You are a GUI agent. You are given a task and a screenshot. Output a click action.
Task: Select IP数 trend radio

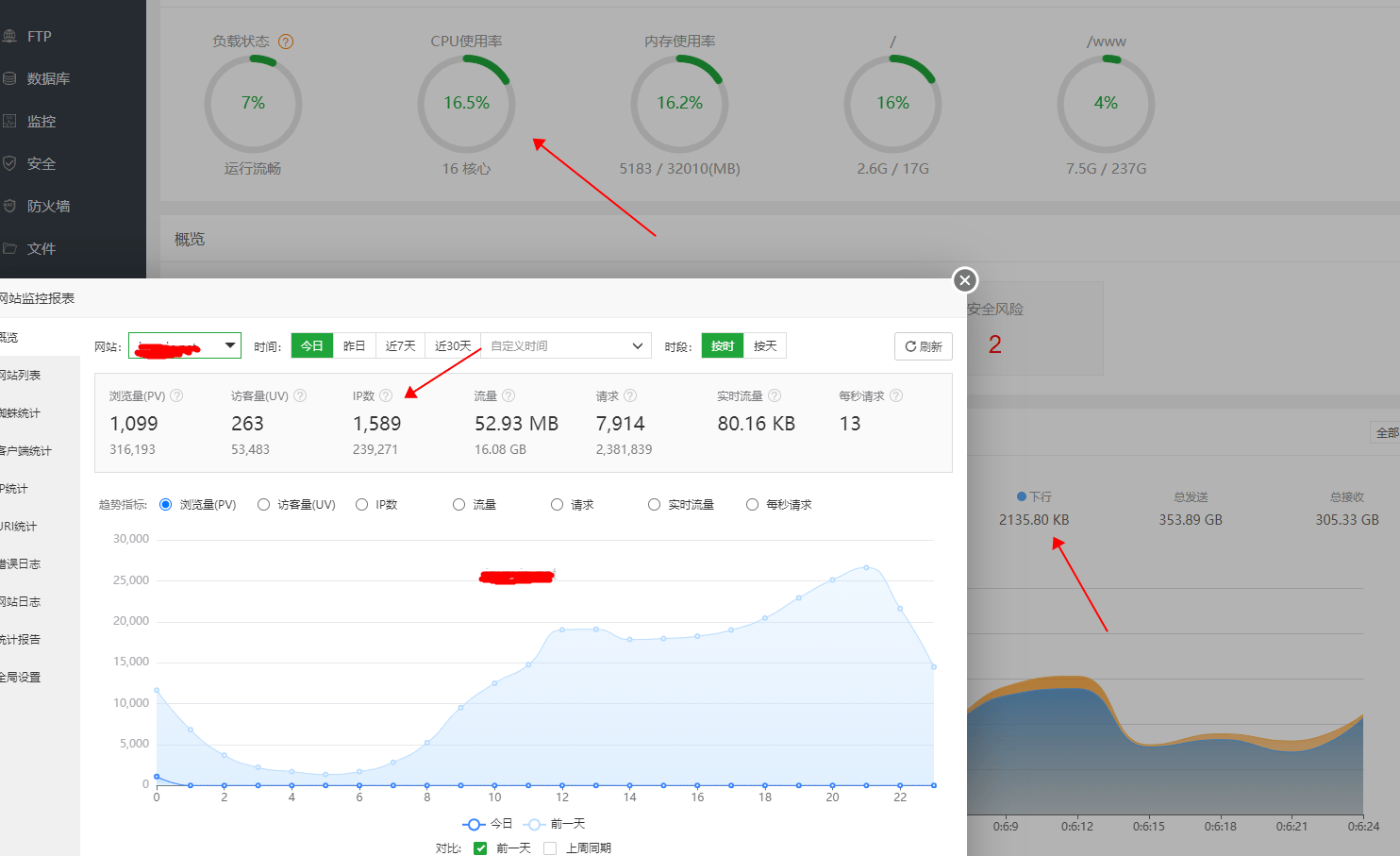click(x=362, y=505)
